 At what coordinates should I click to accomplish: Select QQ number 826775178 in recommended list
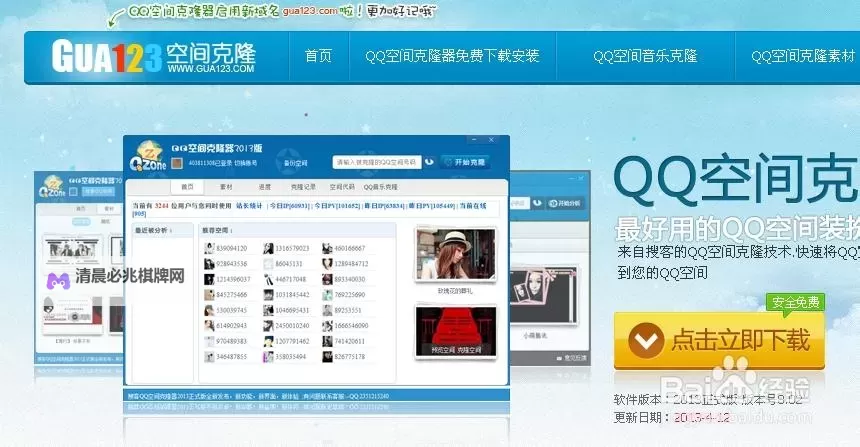[349, 357]
